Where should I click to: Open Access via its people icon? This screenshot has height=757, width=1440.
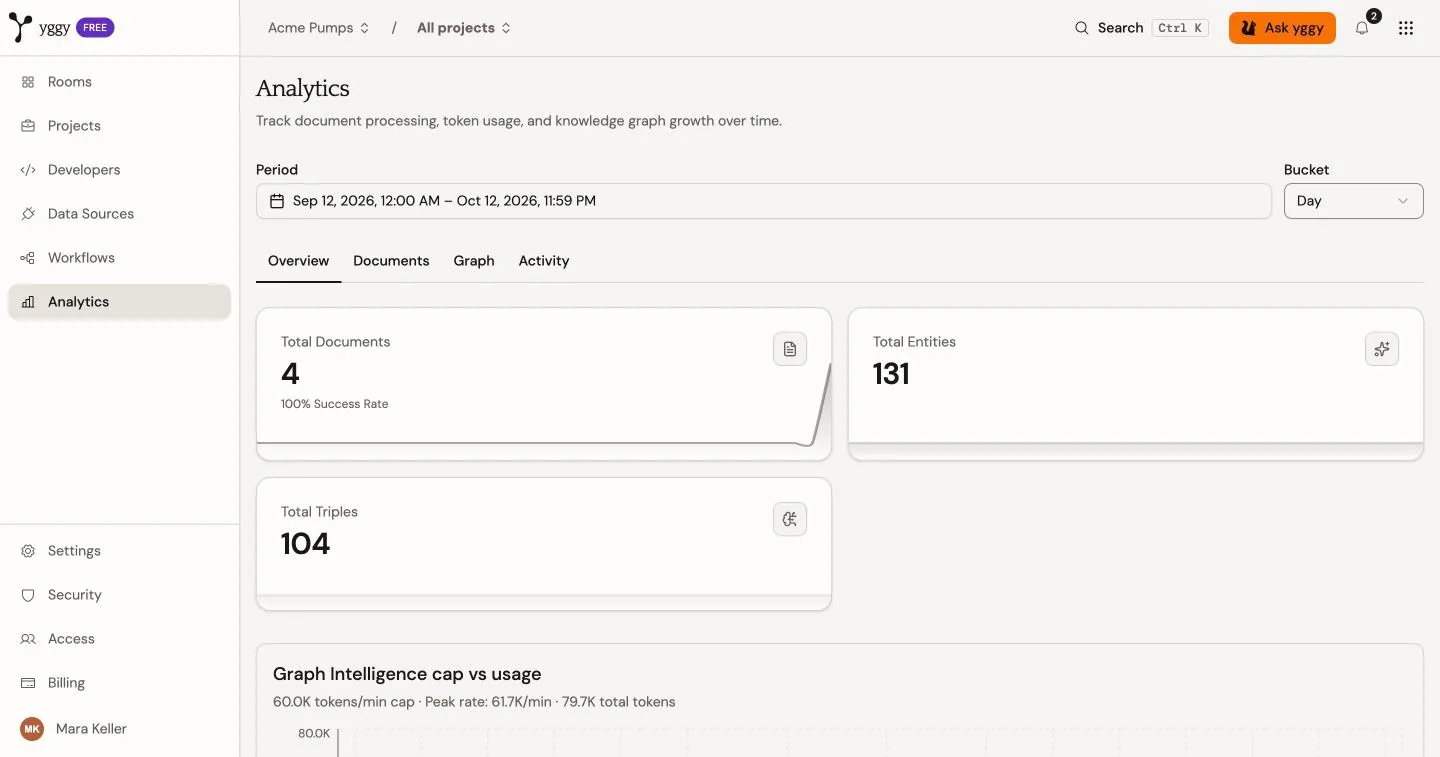pos(28,639)
